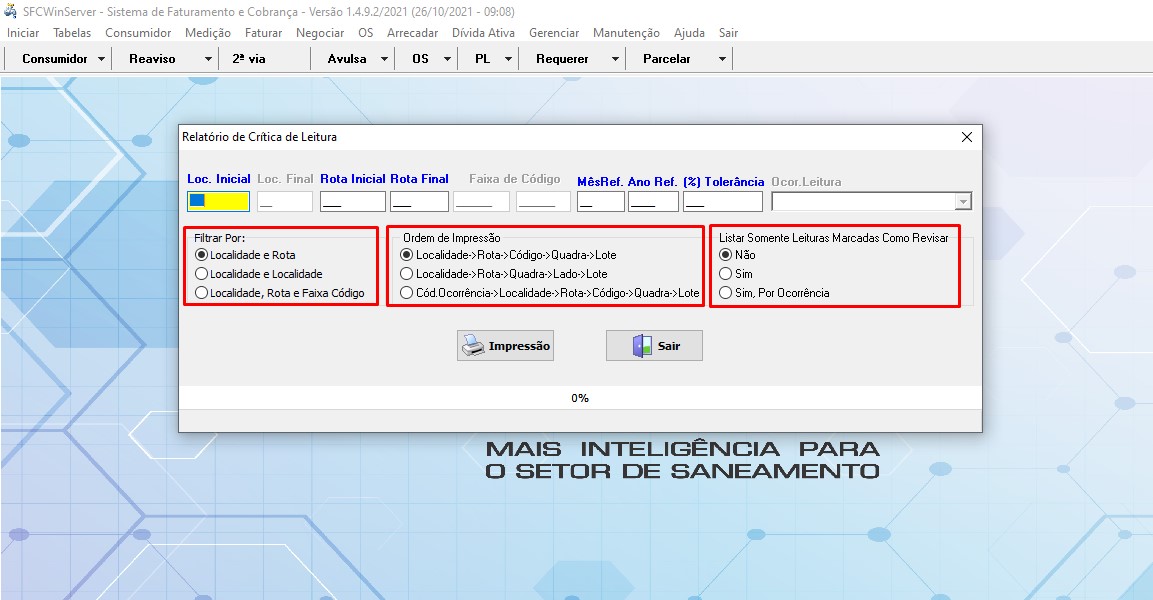Select 'Sim, Por Ocorrência' radio option
This screenshot has width=1153, height=600.
click(726, 293)
